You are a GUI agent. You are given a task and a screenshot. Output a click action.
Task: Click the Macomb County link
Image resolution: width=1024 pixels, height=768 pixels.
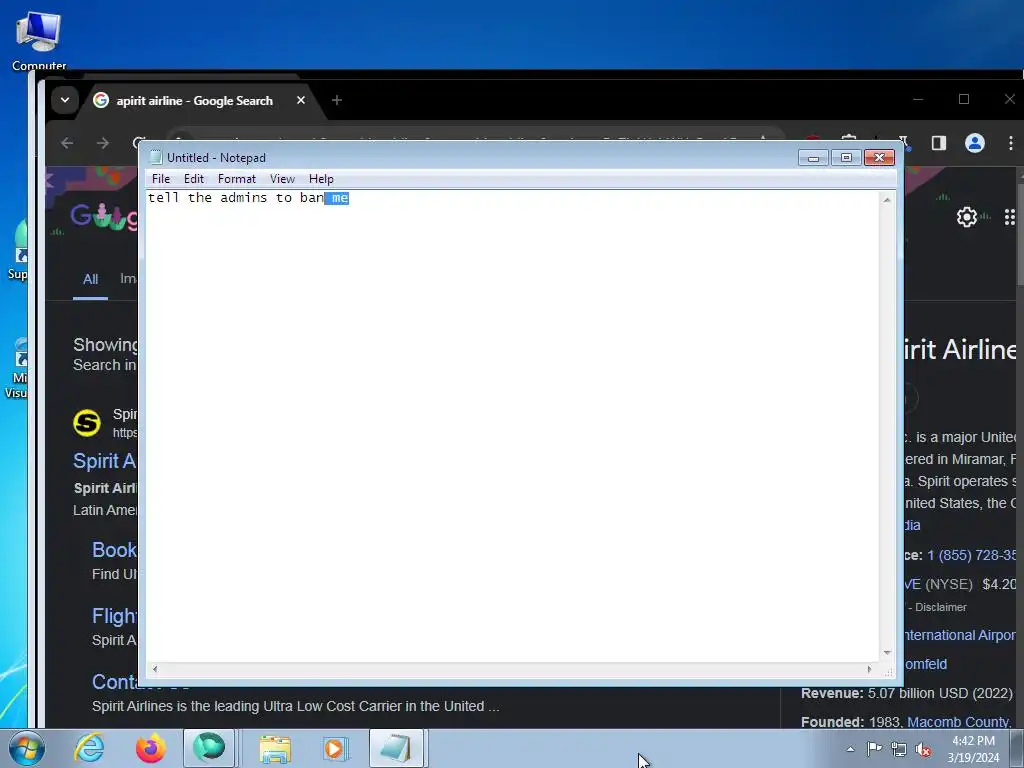tap(957, 722)
